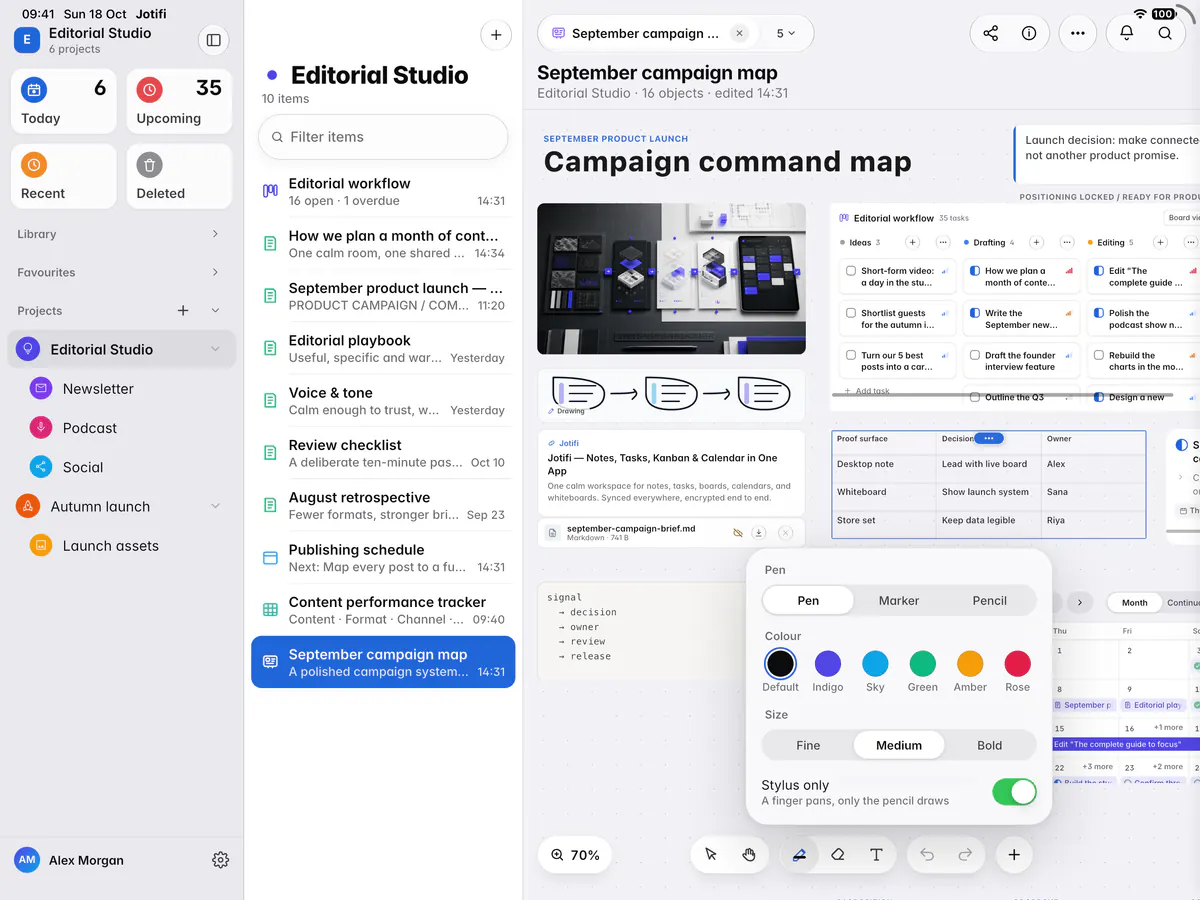Open settings gear next to Alex Morgan
Image resolution: width=1200 pixels, height=900 pixels.
[x=221, y=860]
